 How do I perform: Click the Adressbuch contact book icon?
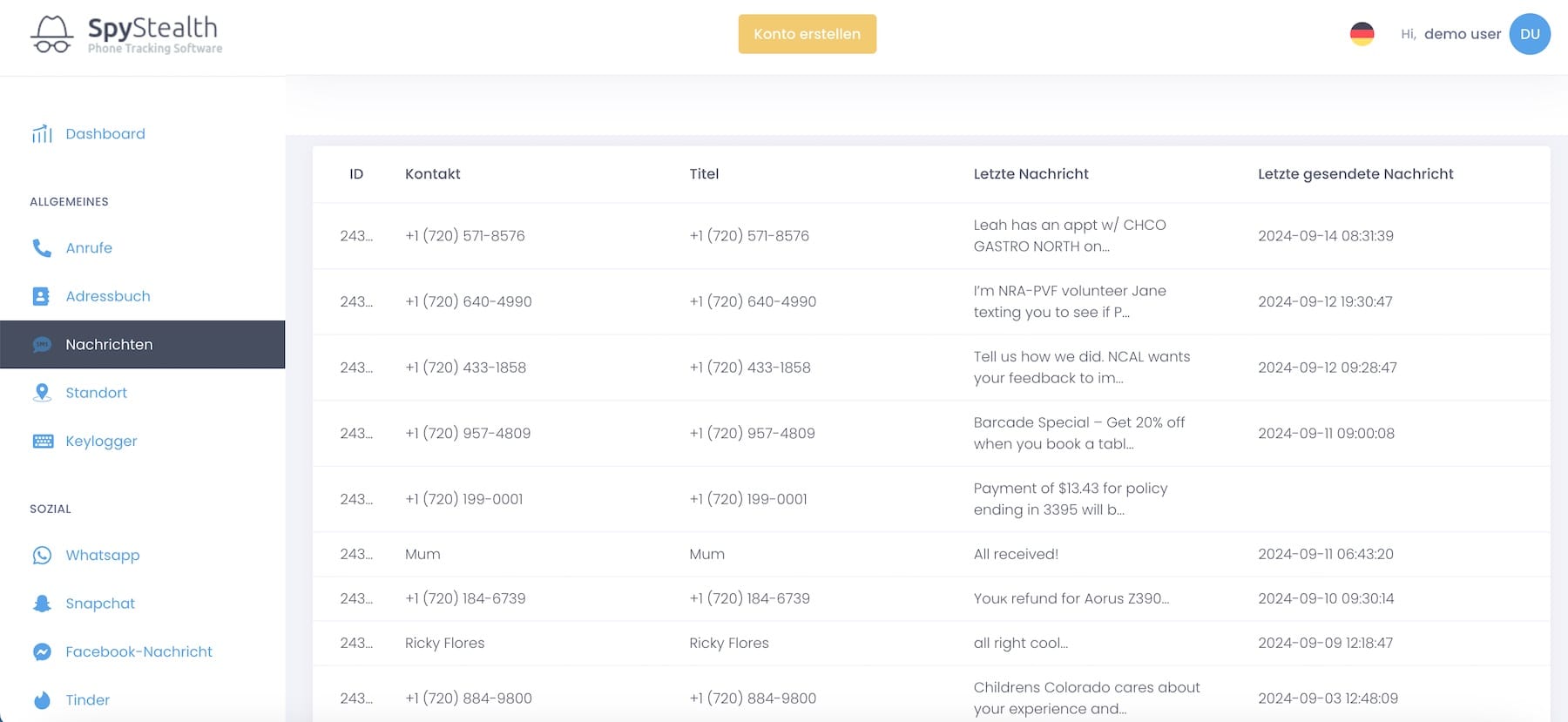(41, 296)
